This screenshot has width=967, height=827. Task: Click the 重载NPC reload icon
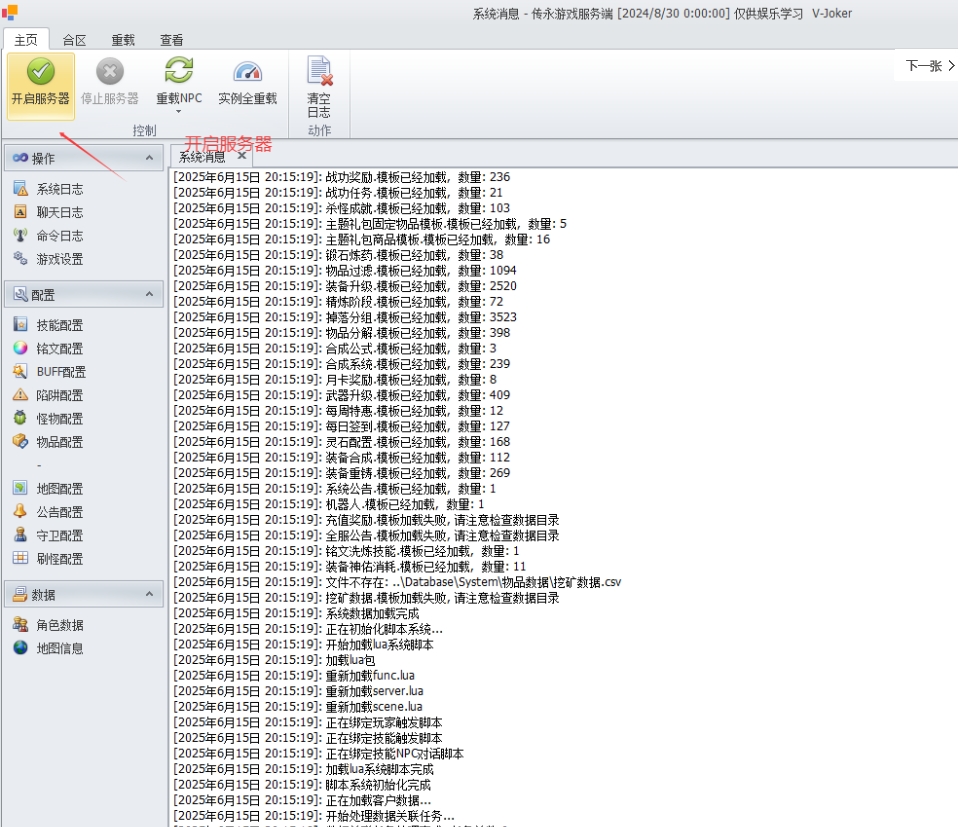coord(178,72)
